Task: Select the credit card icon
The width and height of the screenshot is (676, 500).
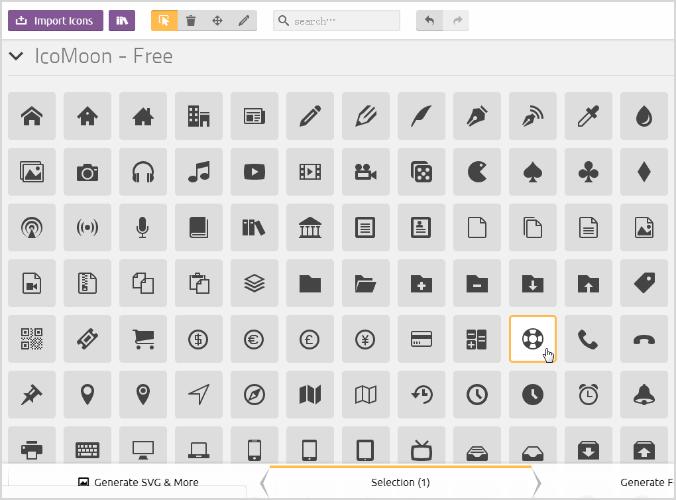Action: tap(421, 339)
